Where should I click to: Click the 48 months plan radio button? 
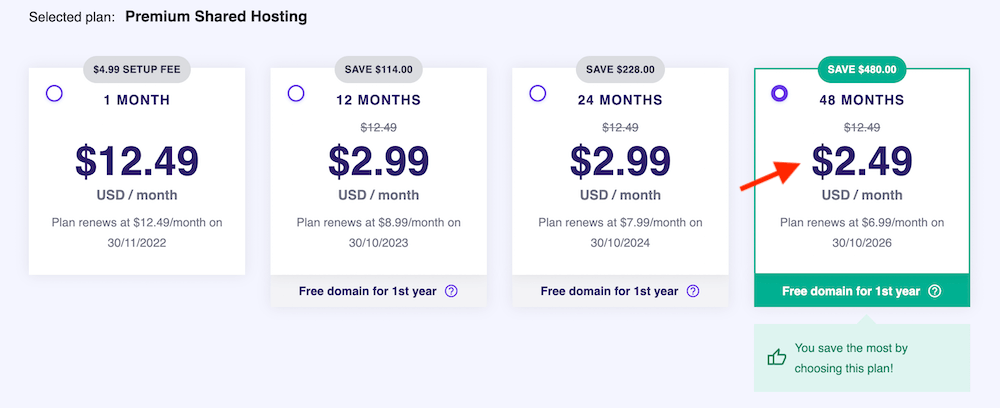click(780, 93)
